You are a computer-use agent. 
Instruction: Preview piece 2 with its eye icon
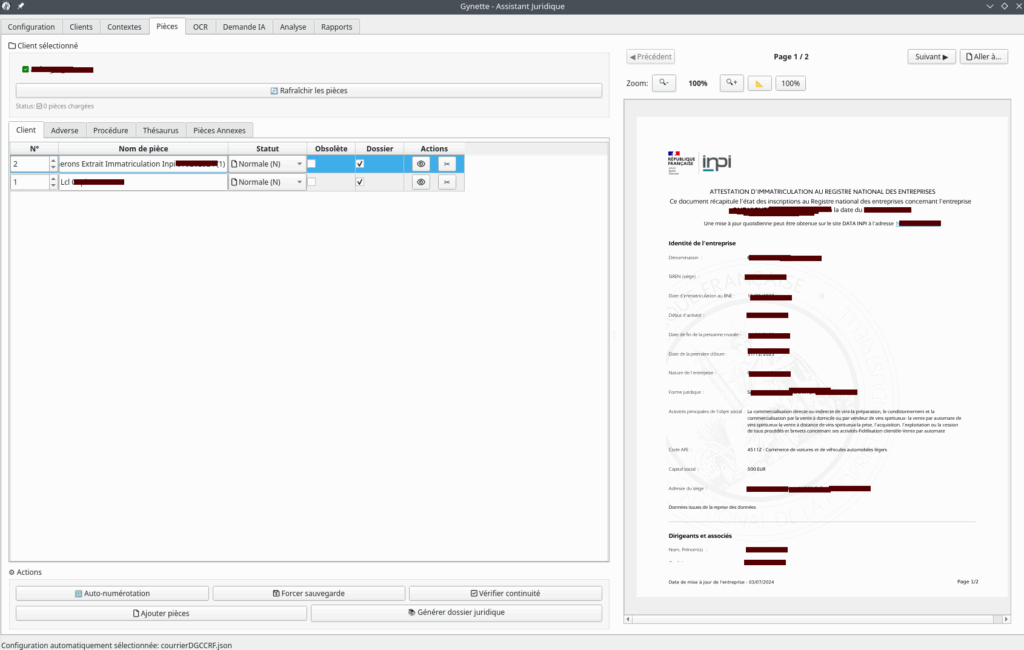(x=421, y=164)
